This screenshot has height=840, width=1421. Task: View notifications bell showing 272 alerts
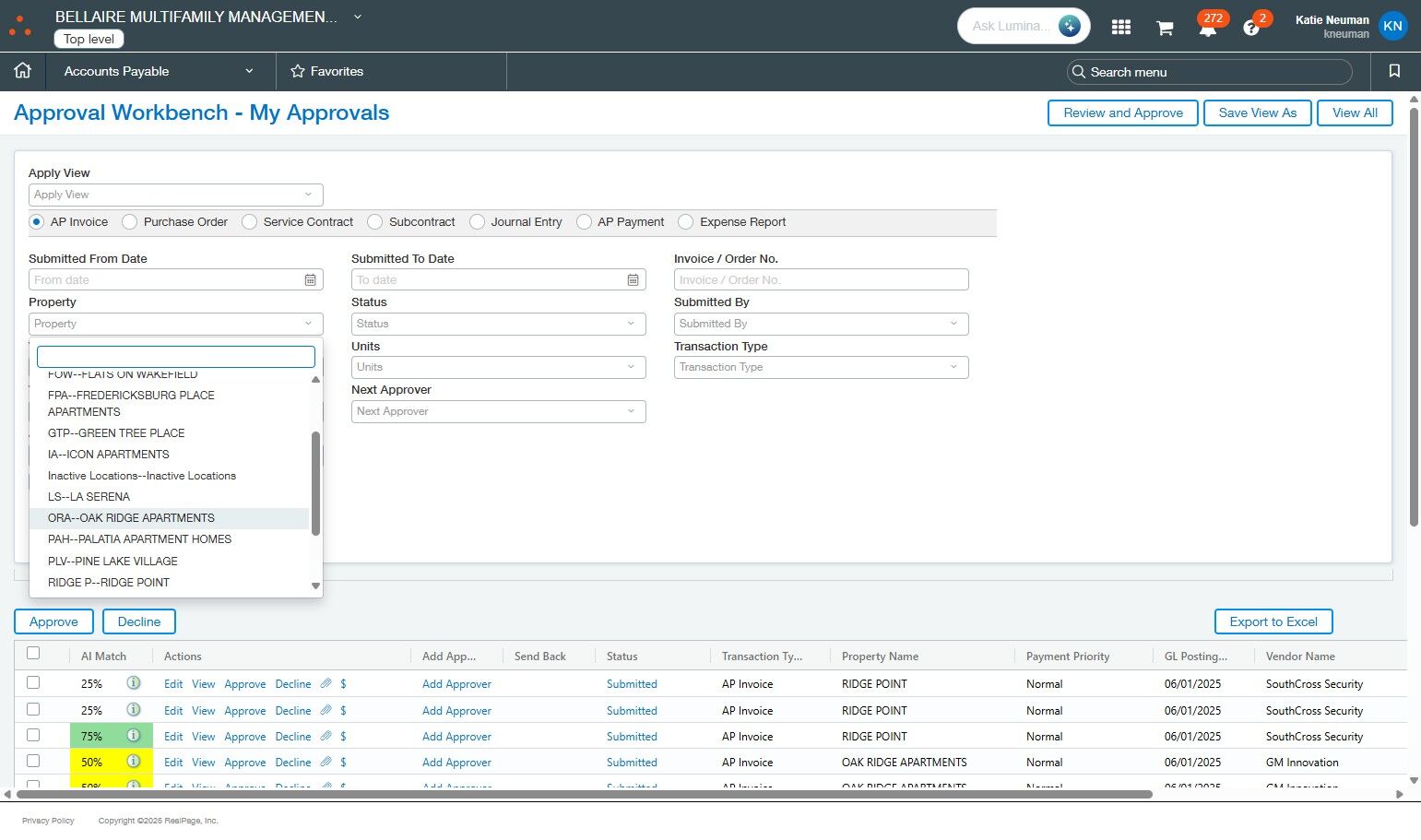pyautogui.click(x=1208, y=28)
